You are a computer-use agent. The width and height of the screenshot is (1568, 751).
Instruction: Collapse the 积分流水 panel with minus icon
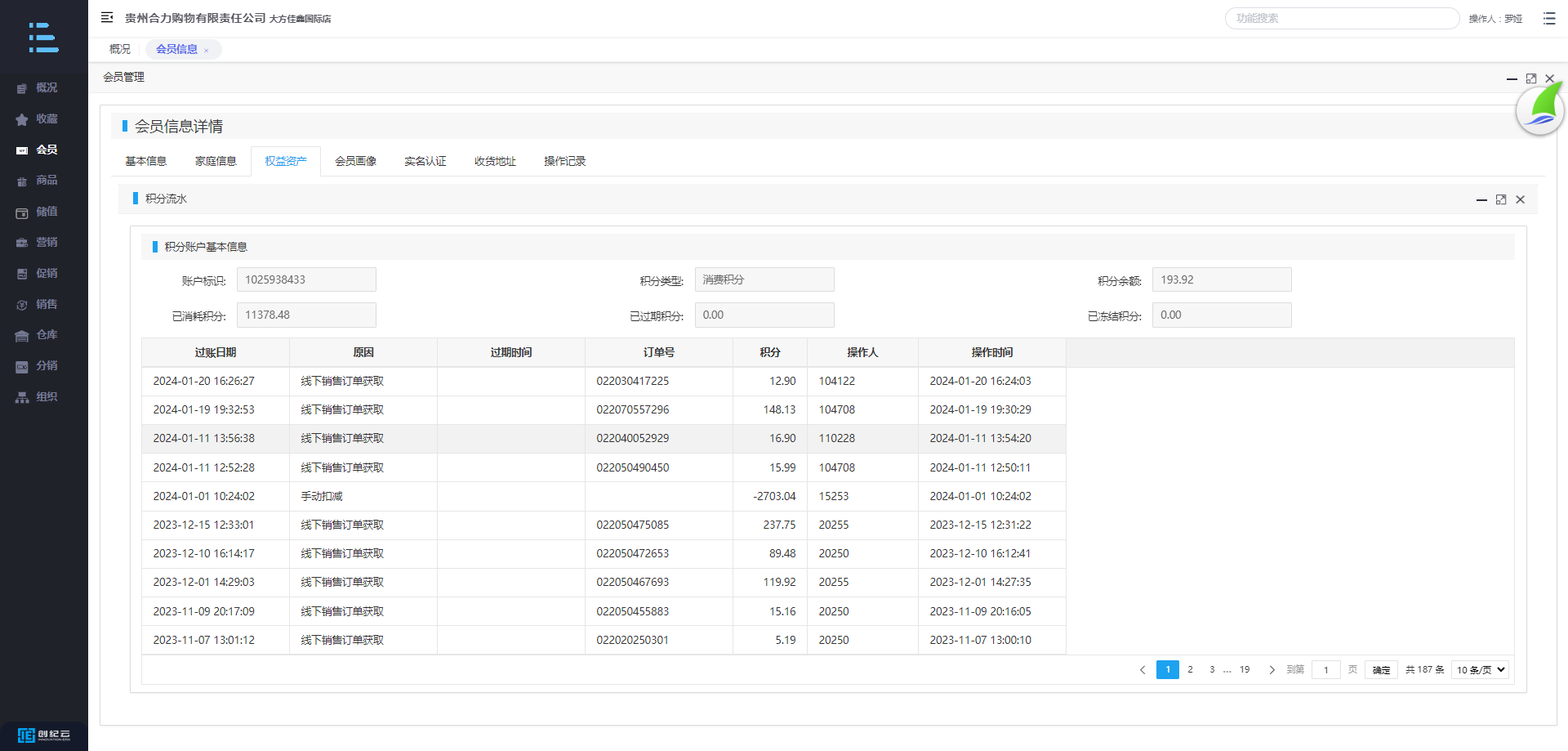point(1481,199)
